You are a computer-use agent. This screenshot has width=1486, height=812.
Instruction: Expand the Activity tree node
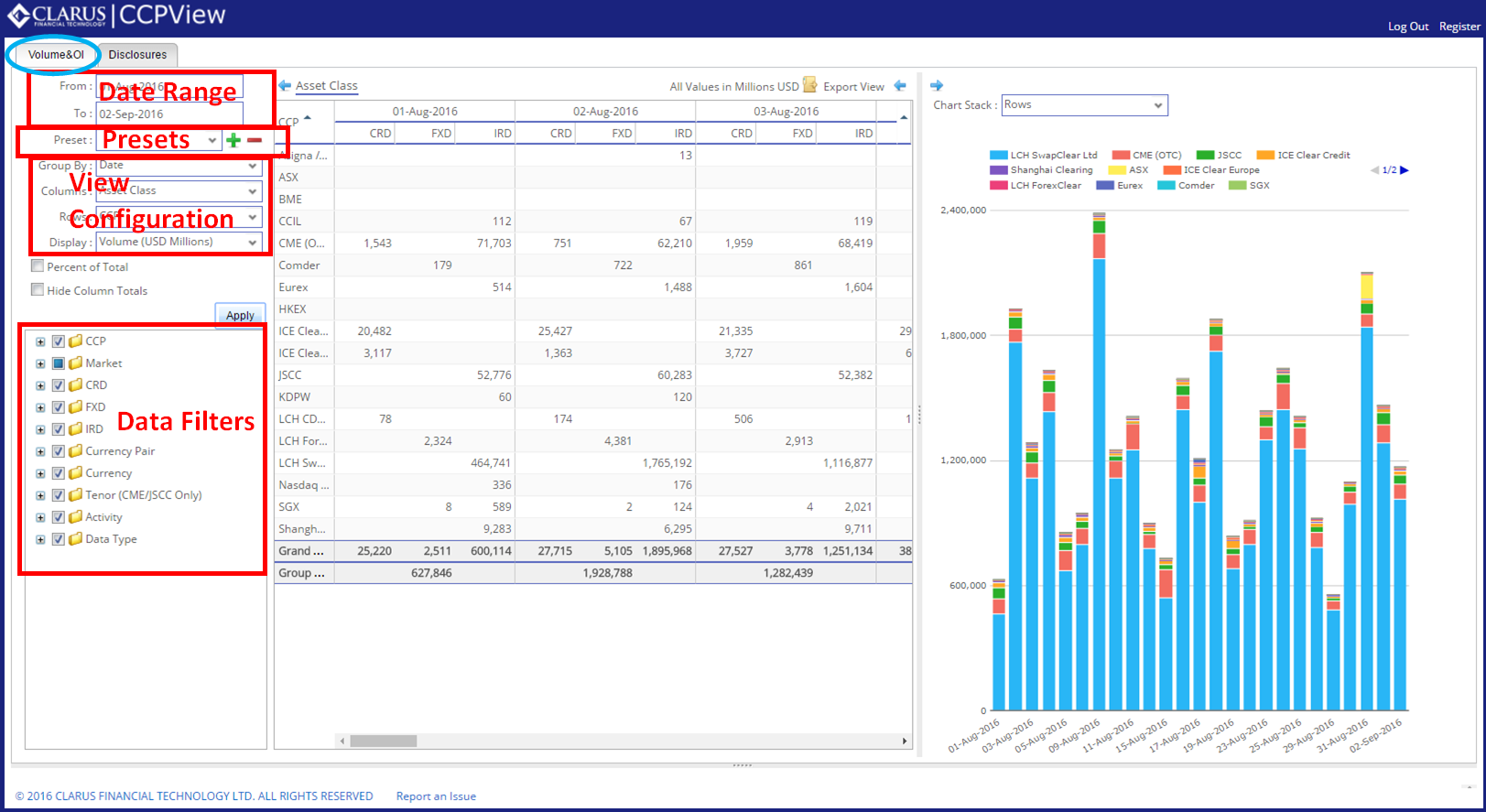pos(40,517)
